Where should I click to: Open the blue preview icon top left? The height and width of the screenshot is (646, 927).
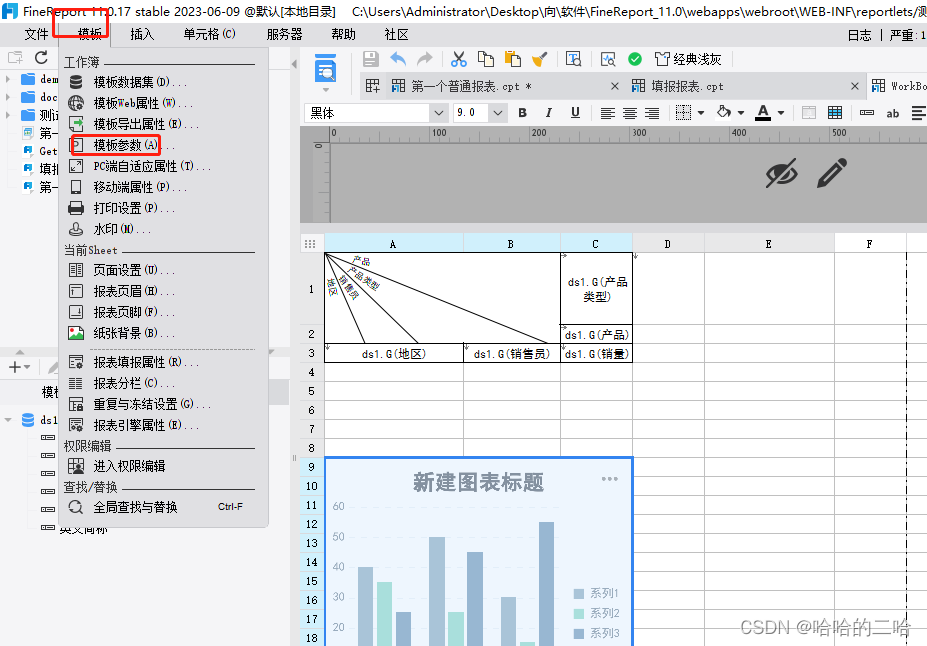(x=325, y=69)
